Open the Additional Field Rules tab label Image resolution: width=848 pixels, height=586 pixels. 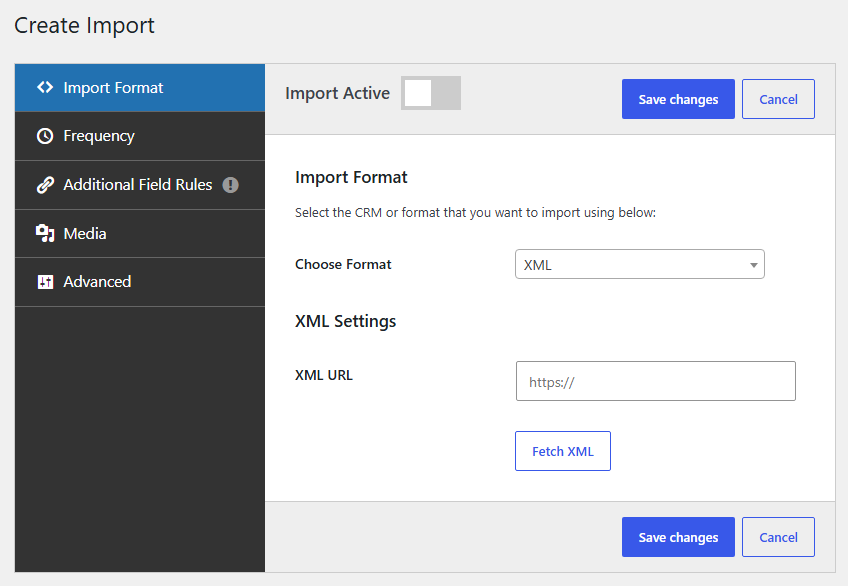(x=138, y=185)
